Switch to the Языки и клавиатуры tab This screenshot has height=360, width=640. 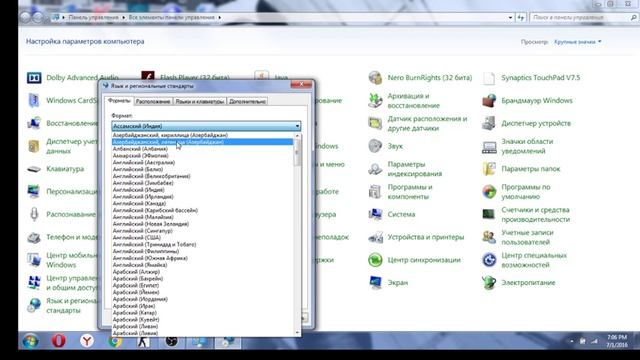tap(200, 101)
